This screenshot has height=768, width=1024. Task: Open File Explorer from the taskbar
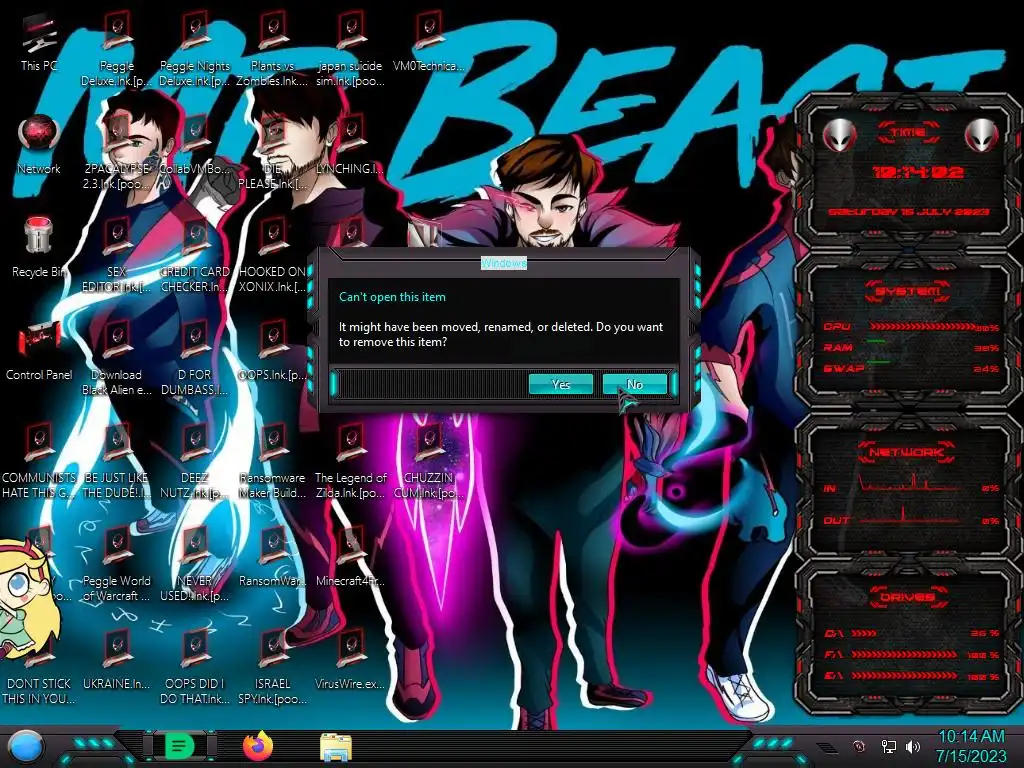click(336, 747)
